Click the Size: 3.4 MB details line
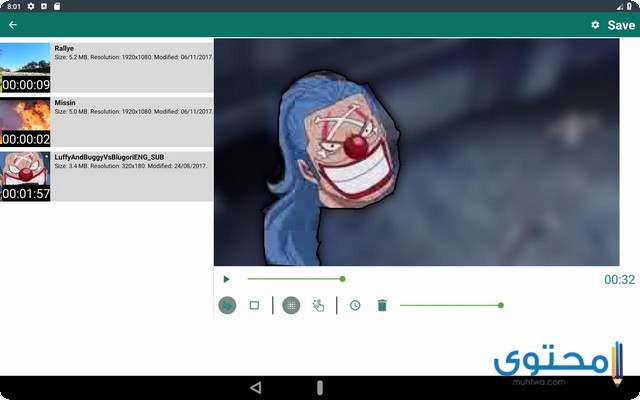The height and width of the screenshot is (400, 640). 131,166
